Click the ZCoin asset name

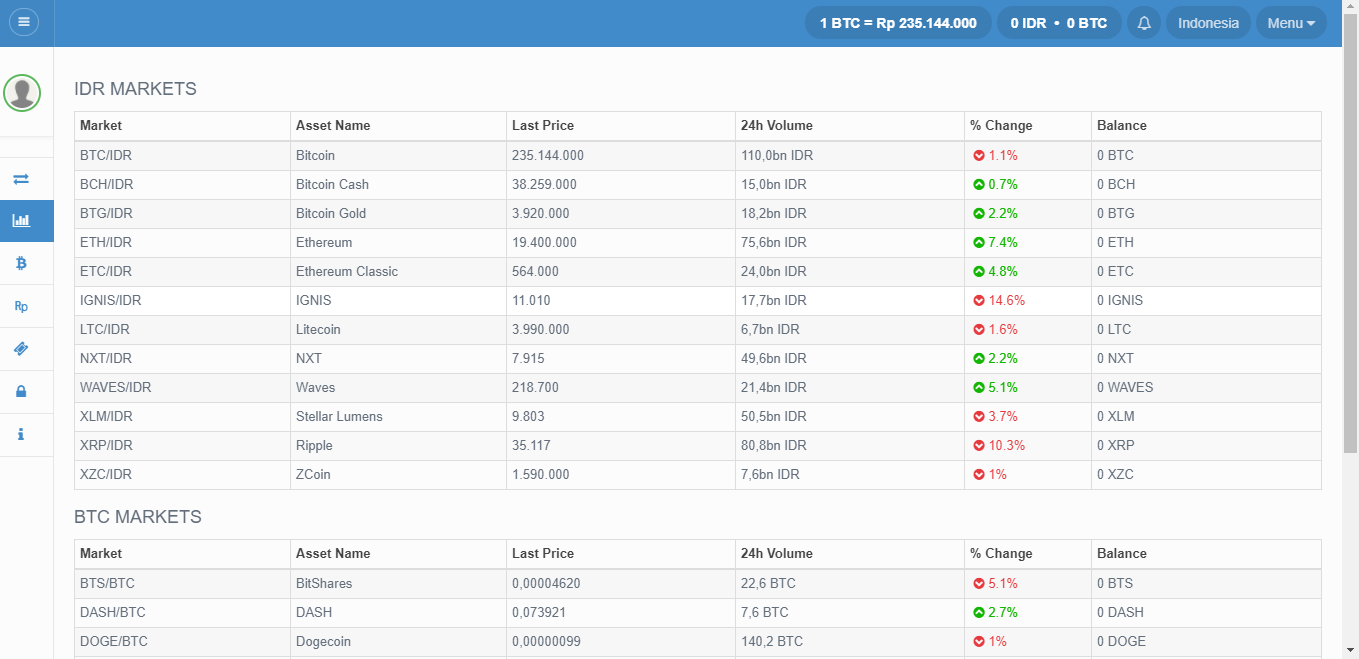(313, 475)
